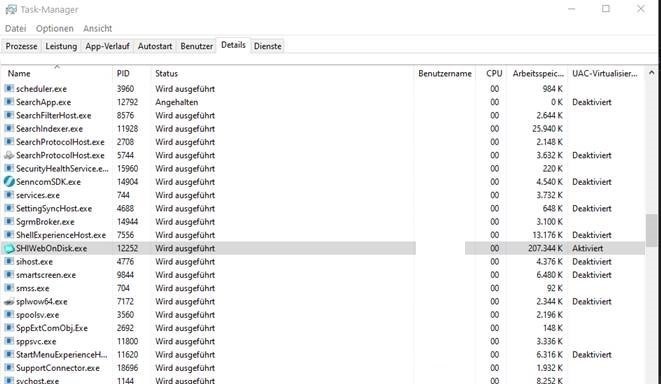Click the Task-Manager title bar icon
661x384 pixels.
11,9
